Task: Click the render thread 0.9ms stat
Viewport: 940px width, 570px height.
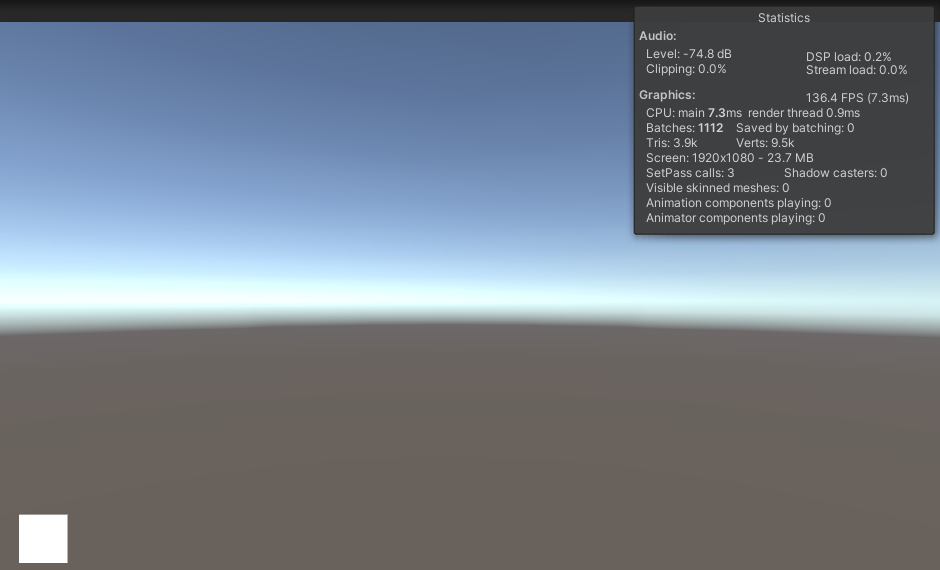Action: pyautogui.click(x=804, y=113)
